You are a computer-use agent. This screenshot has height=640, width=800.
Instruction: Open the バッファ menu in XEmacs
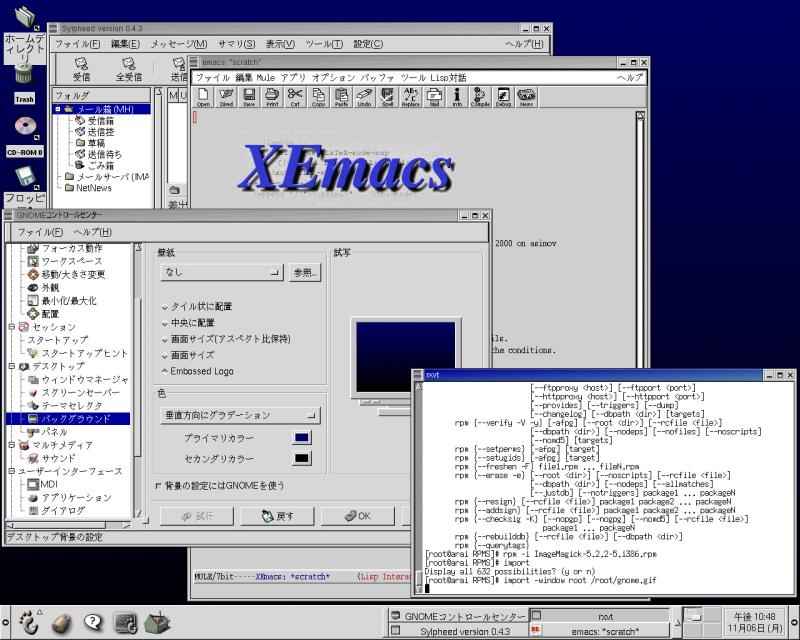[x=377, y=78]
